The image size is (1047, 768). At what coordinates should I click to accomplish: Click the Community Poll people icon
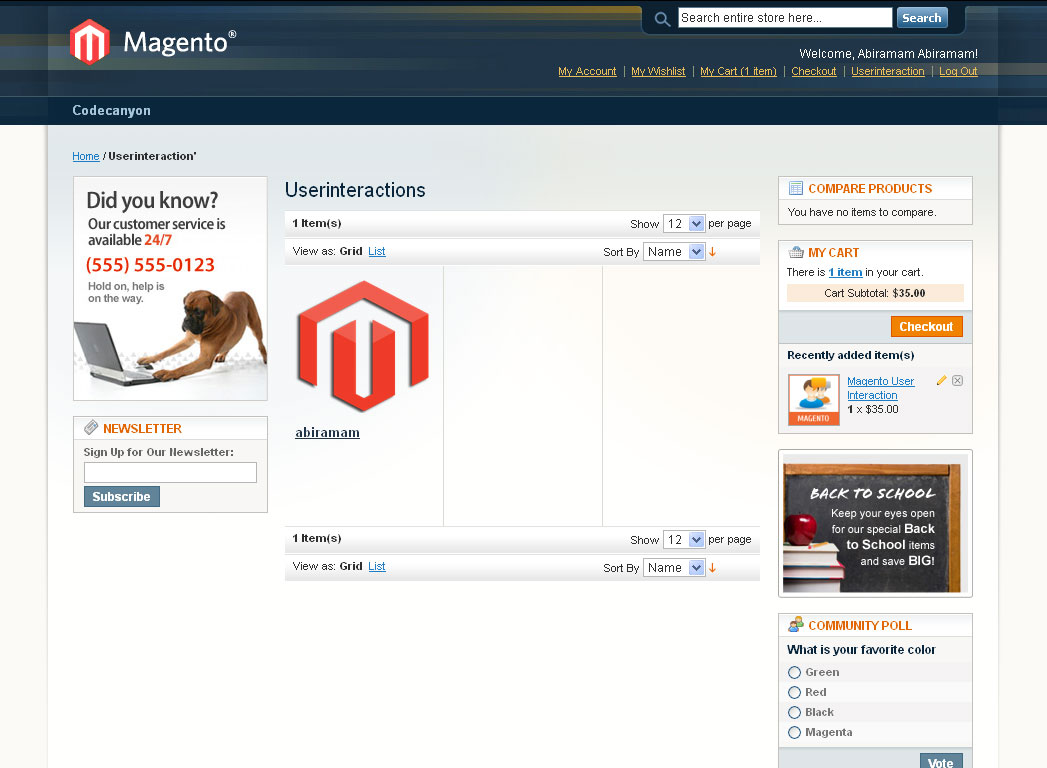(796, 625)
